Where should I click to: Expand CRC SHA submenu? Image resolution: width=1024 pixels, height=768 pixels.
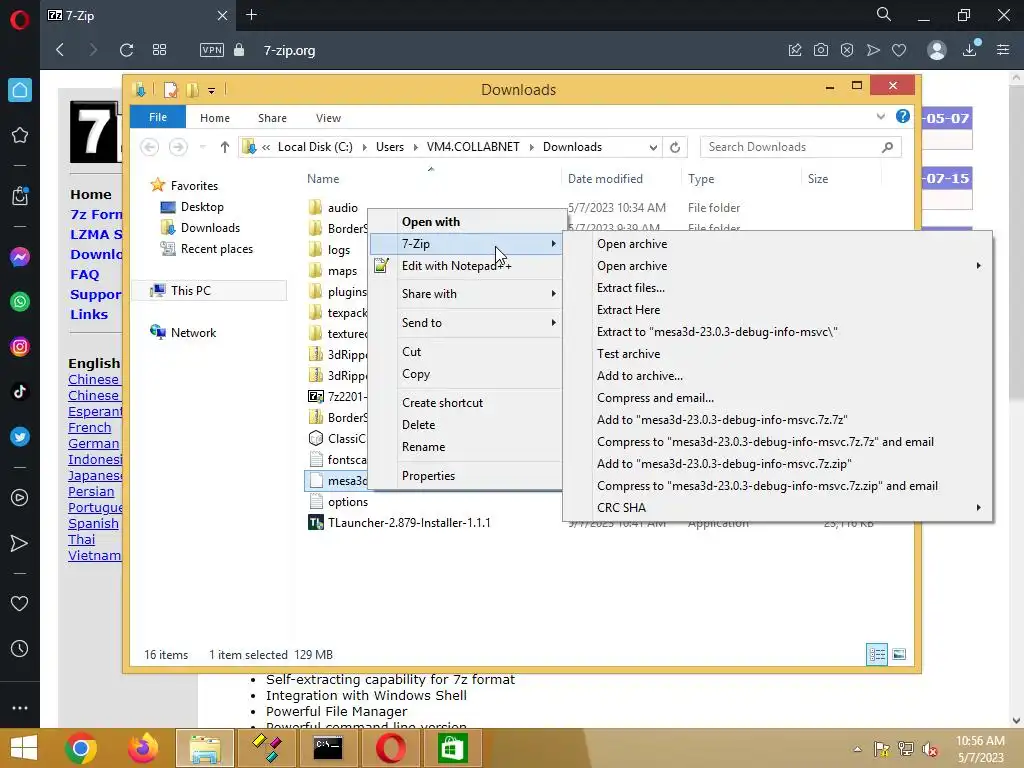pyautogui.click(x=777, y=507)
